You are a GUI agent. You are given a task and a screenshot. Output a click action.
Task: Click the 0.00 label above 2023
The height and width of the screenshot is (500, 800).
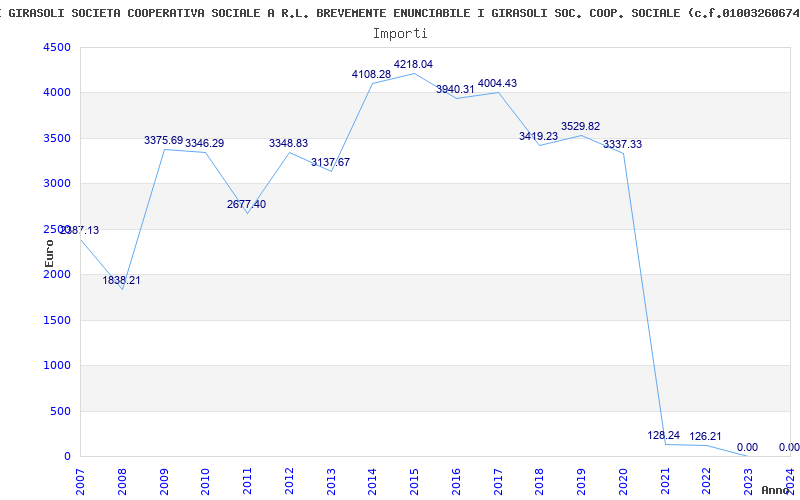pyautogui.click(x=747, y=447)
